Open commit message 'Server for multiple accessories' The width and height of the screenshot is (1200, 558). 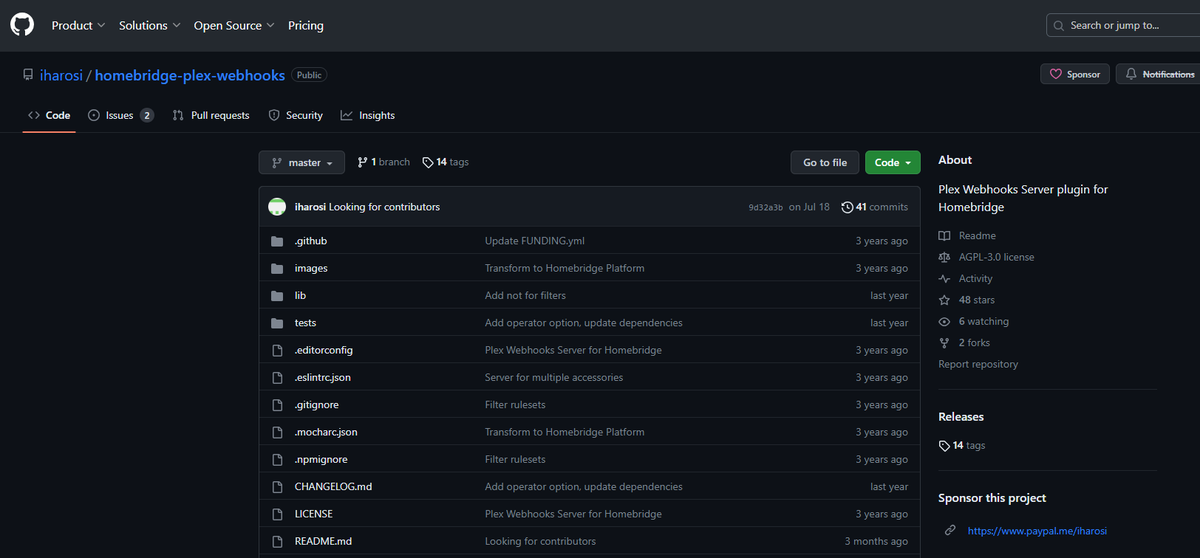click(554, 378)
